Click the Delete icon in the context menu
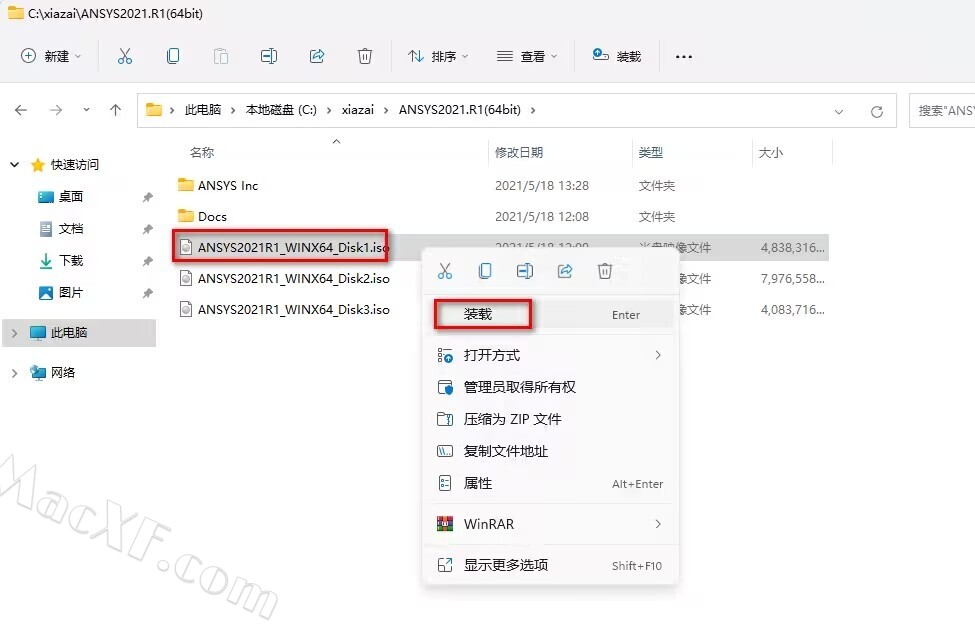 pyautogui.click(x=604, y=271)
